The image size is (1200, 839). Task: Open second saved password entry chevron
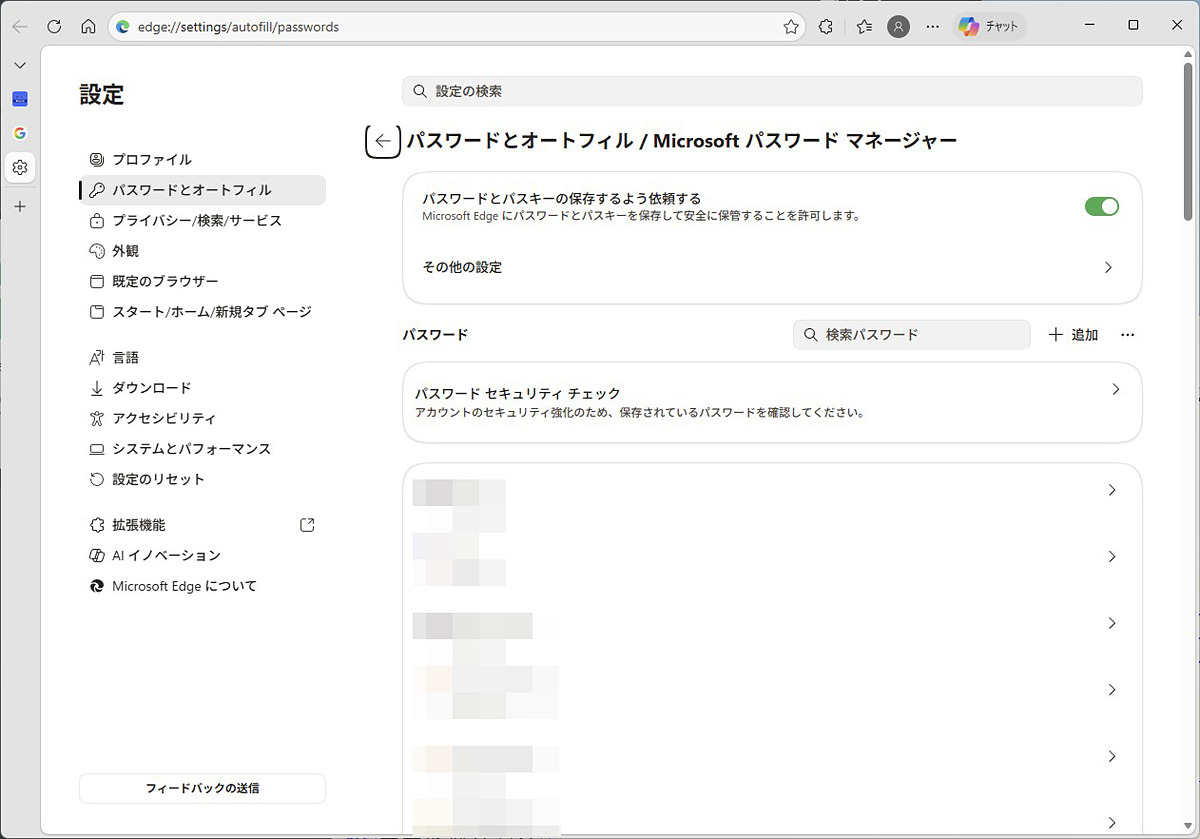(1112, 557)
